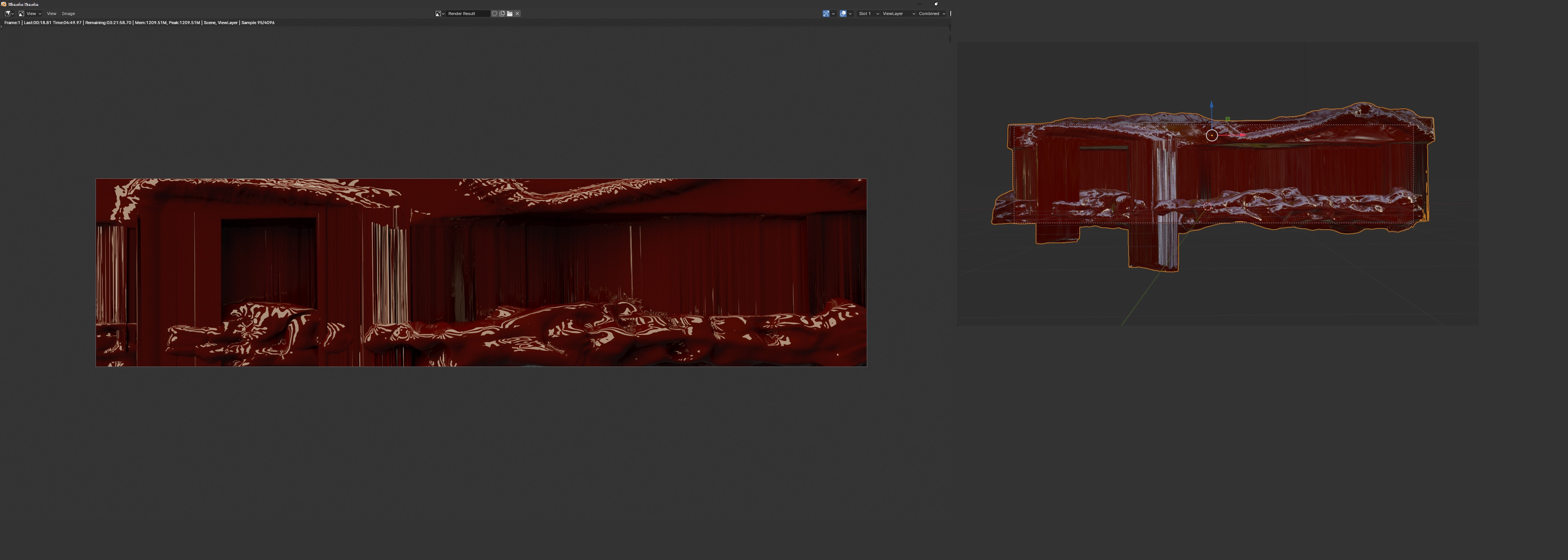Open image file via folder icon
Viewport: 1568px width, 560px height.
pyautogui.click(x=509, y=14)
